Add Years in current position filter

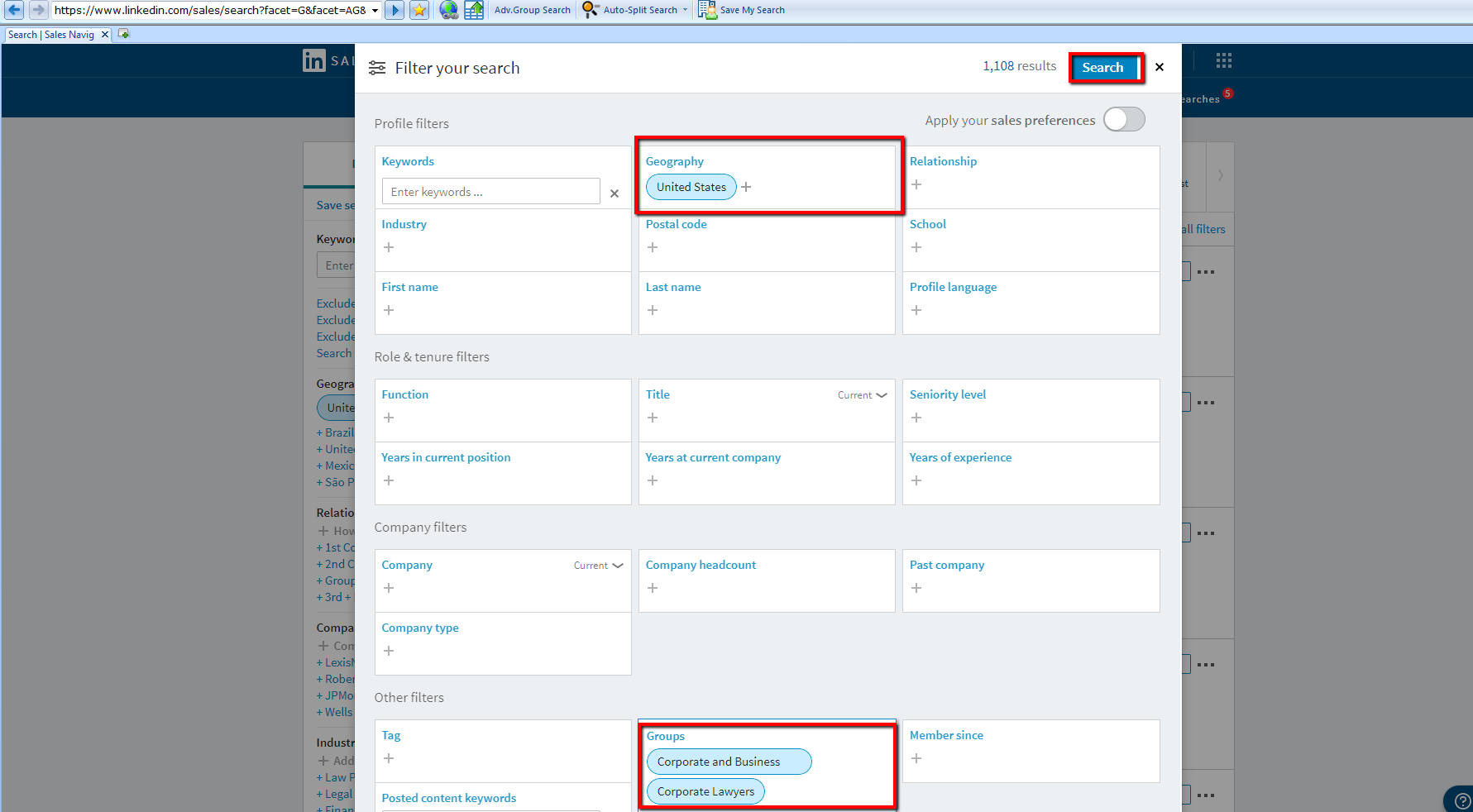click(389, 480)
